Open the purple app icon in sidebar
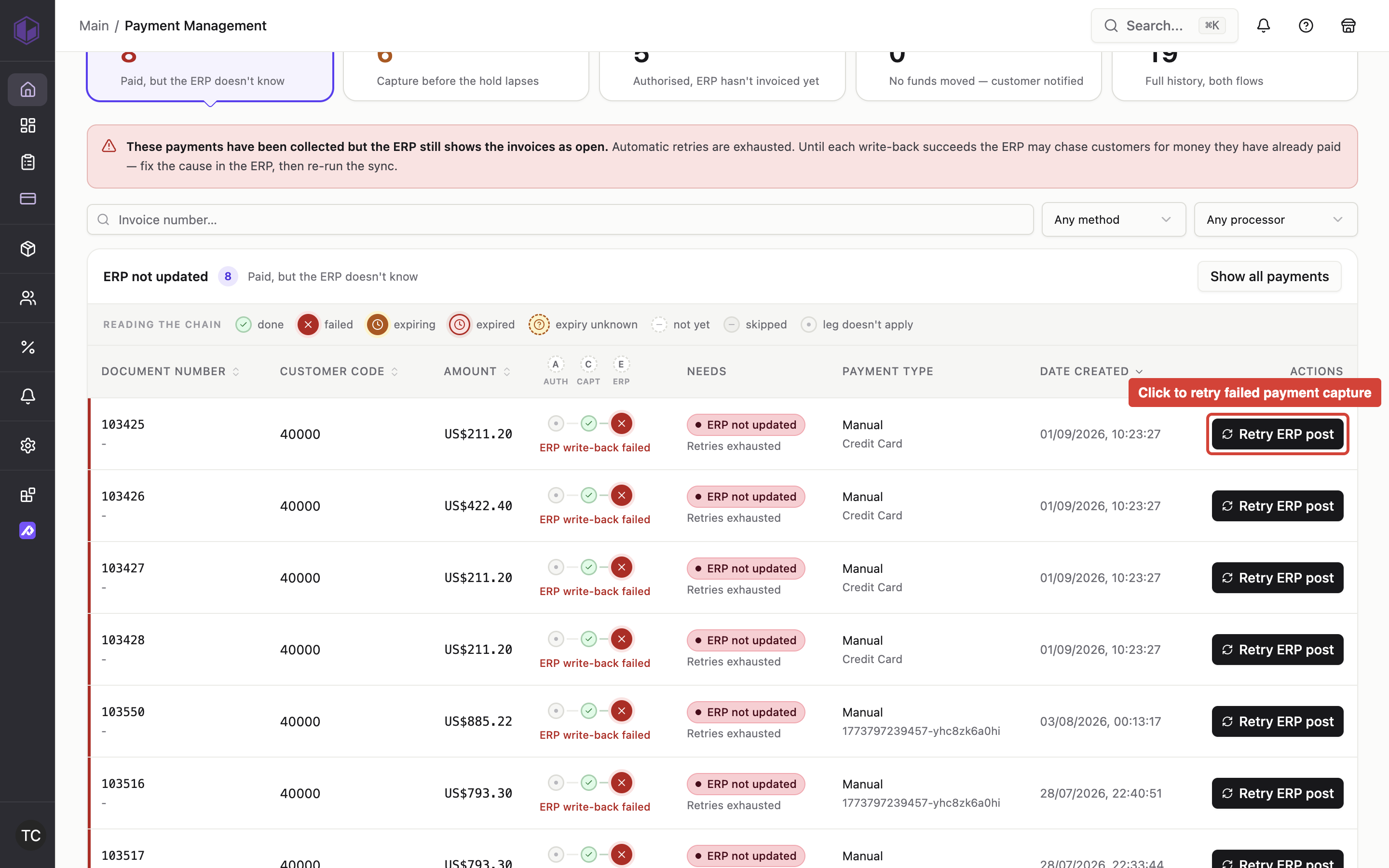 27,530
